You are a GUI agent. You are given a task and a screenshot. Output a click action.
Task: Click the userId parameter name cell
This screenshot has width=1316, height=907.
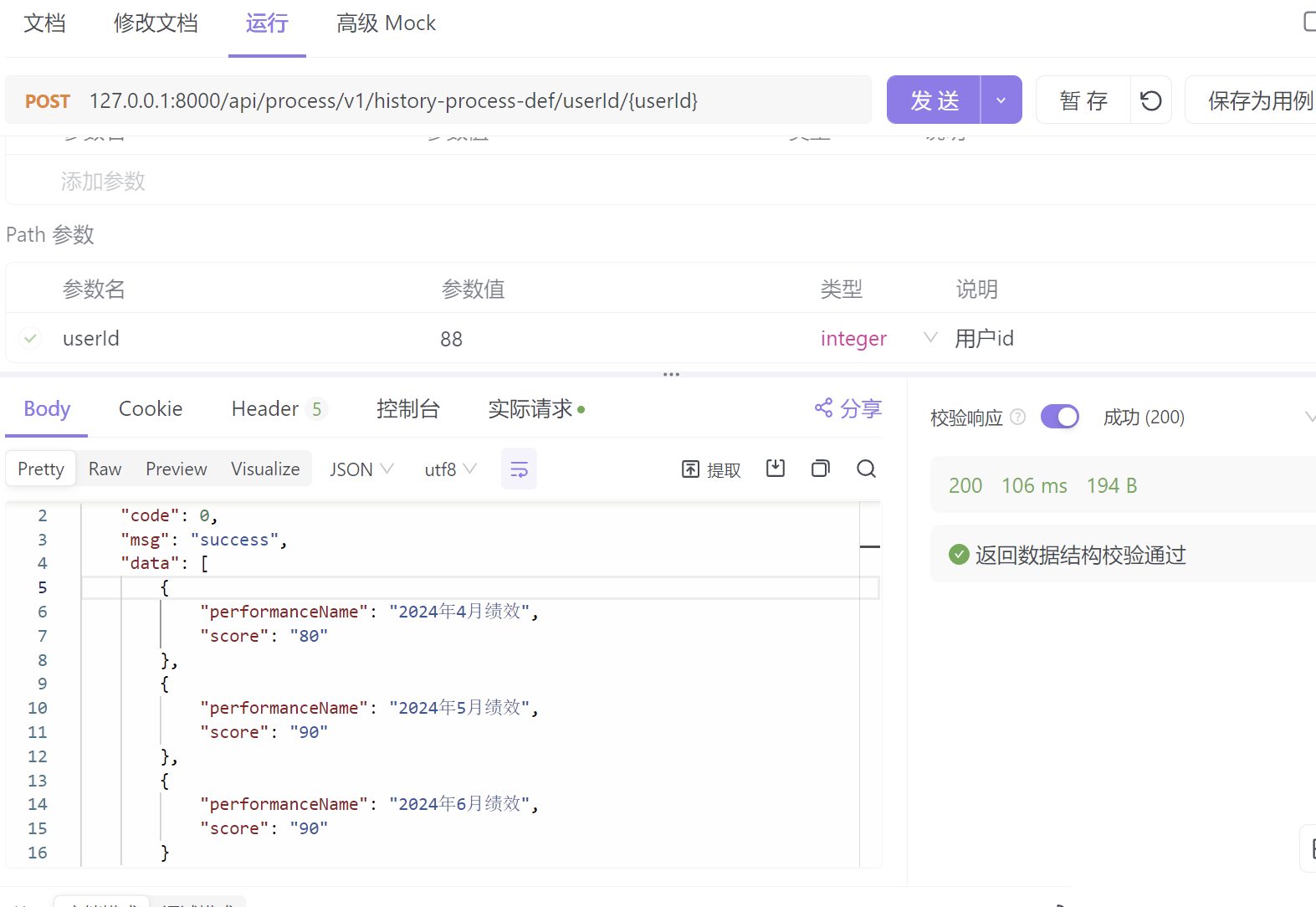[91, 338]
